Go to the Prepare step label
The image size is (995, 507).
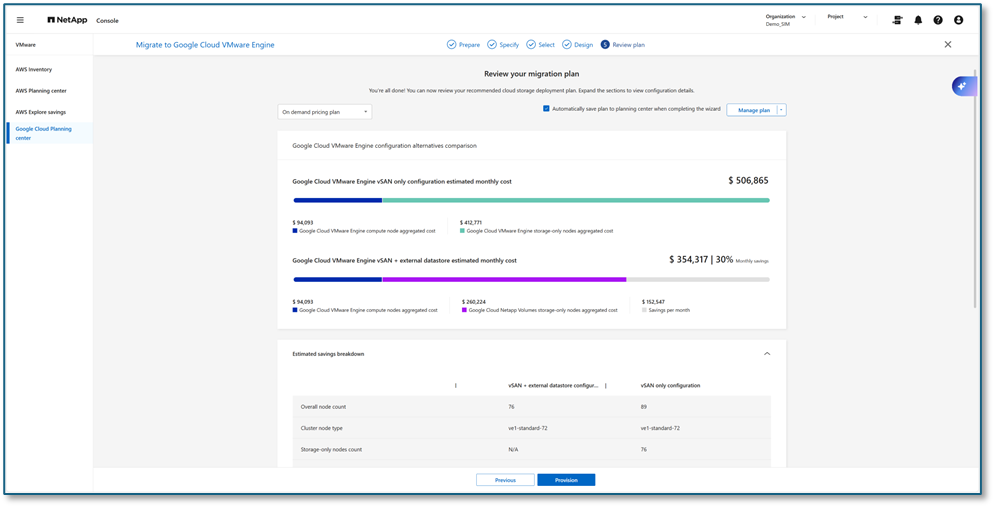pos(470,45)
